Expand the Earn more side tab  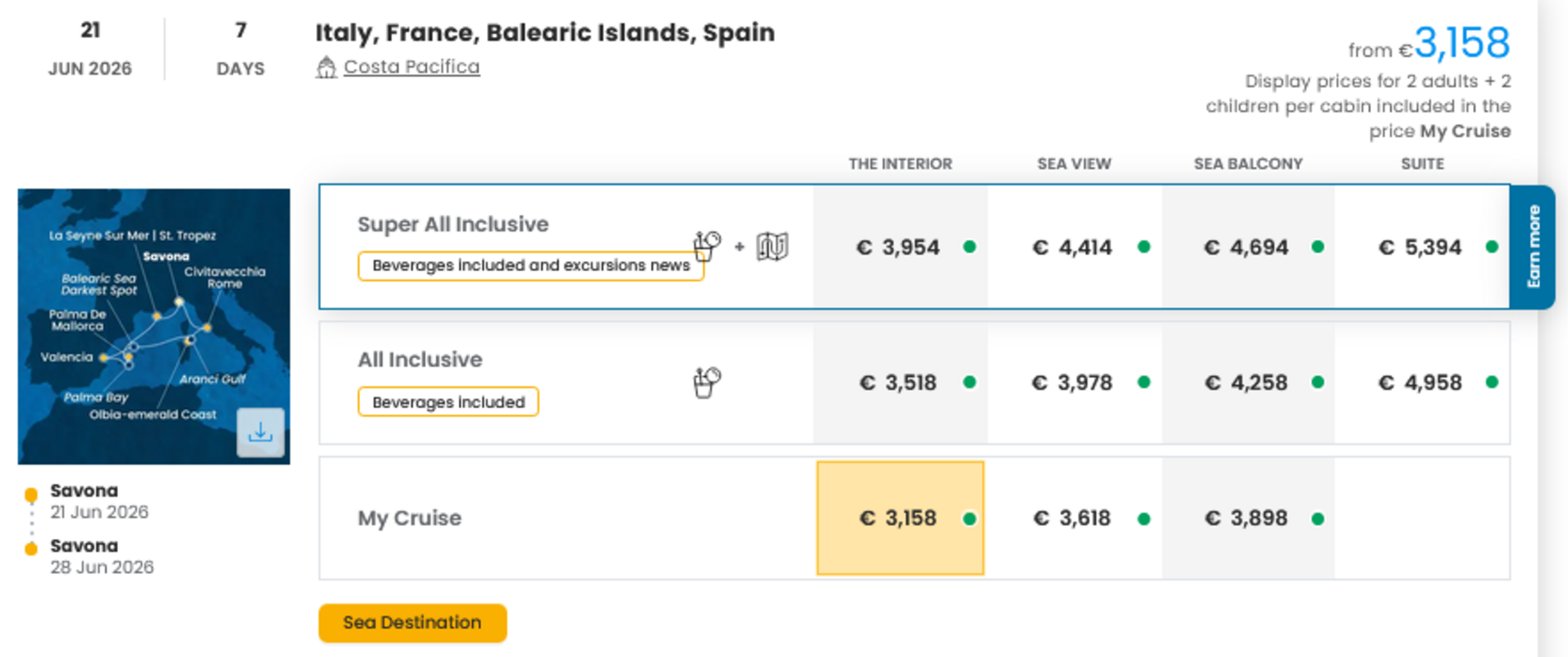tap(1533, 246)
